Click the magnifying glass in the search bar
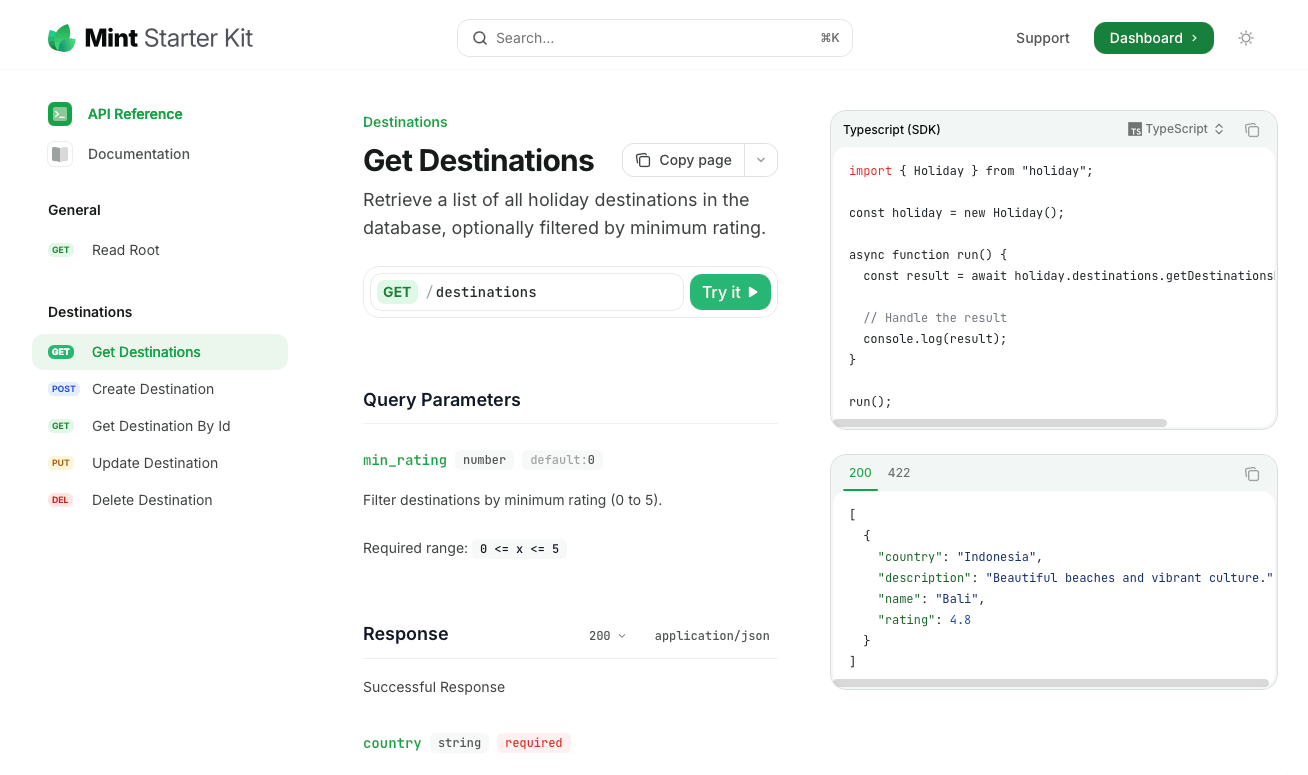The height and width of the screenshot is (775, 1308). click(480, 38)
